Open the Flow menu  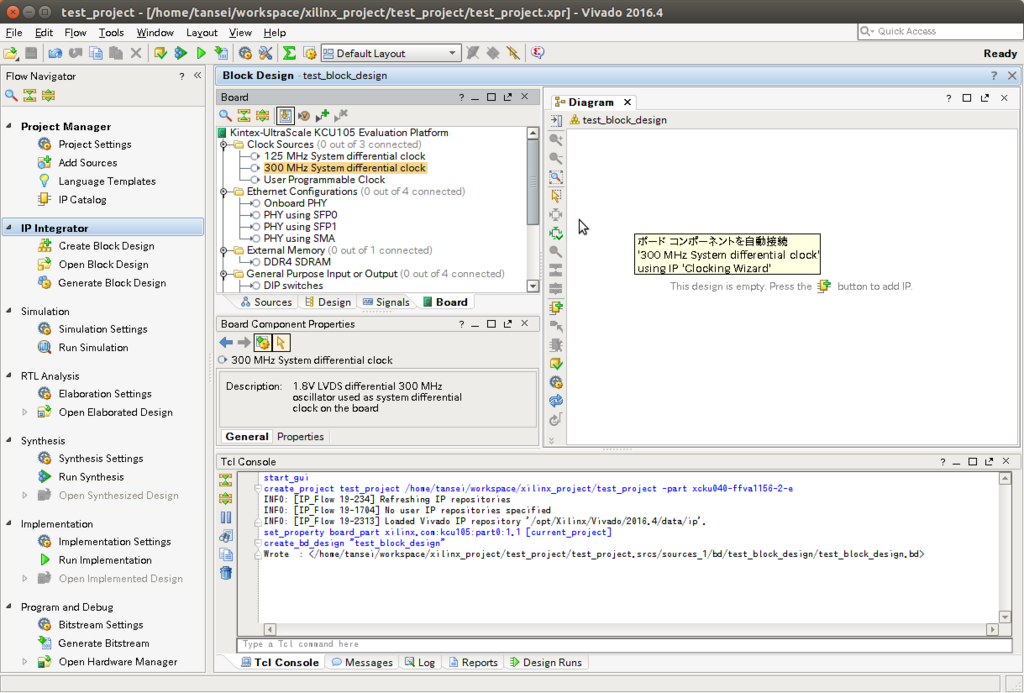(75, 33)
